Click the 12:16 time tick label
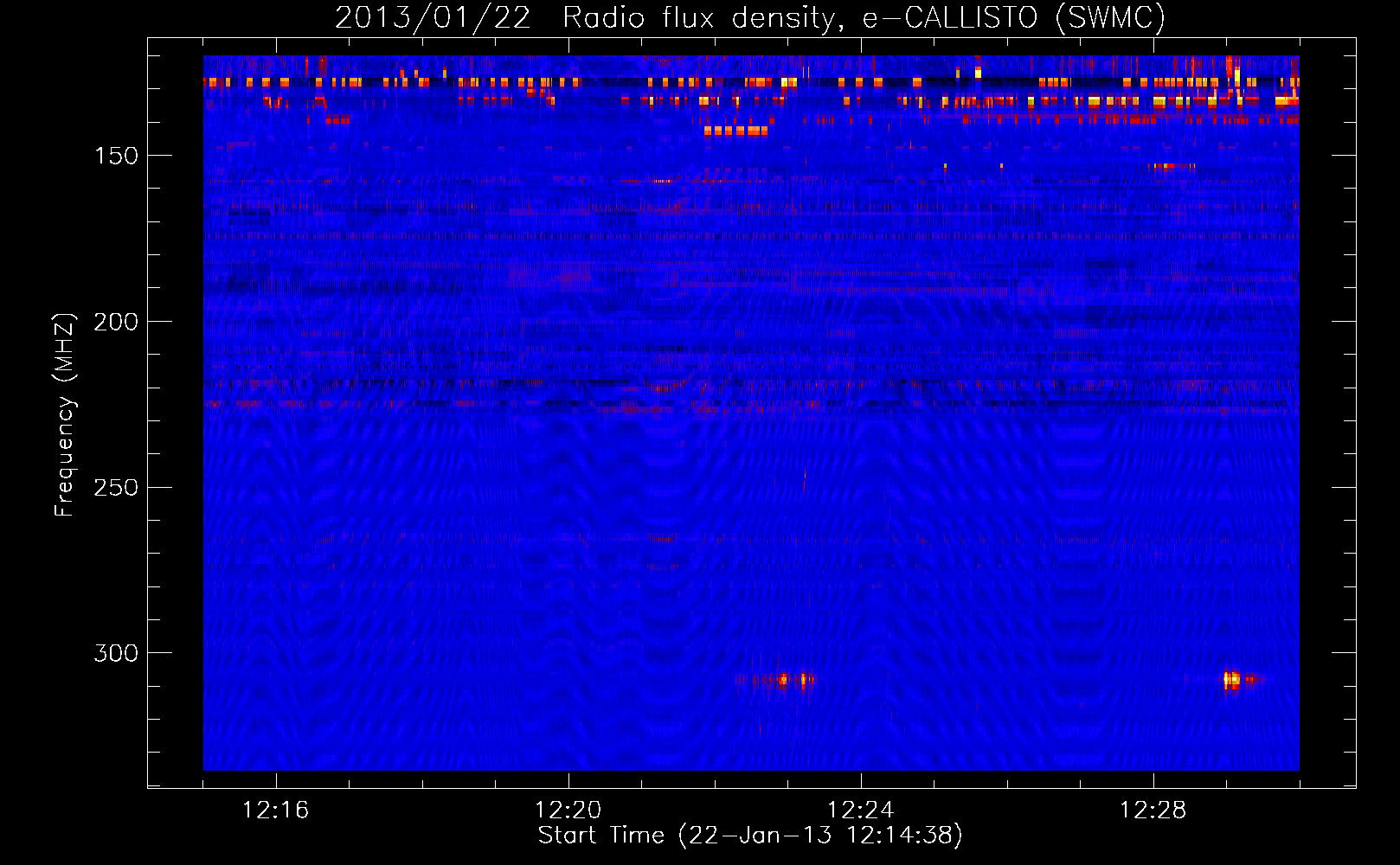This screenshot has height=865, width=1400. (276, 811)
